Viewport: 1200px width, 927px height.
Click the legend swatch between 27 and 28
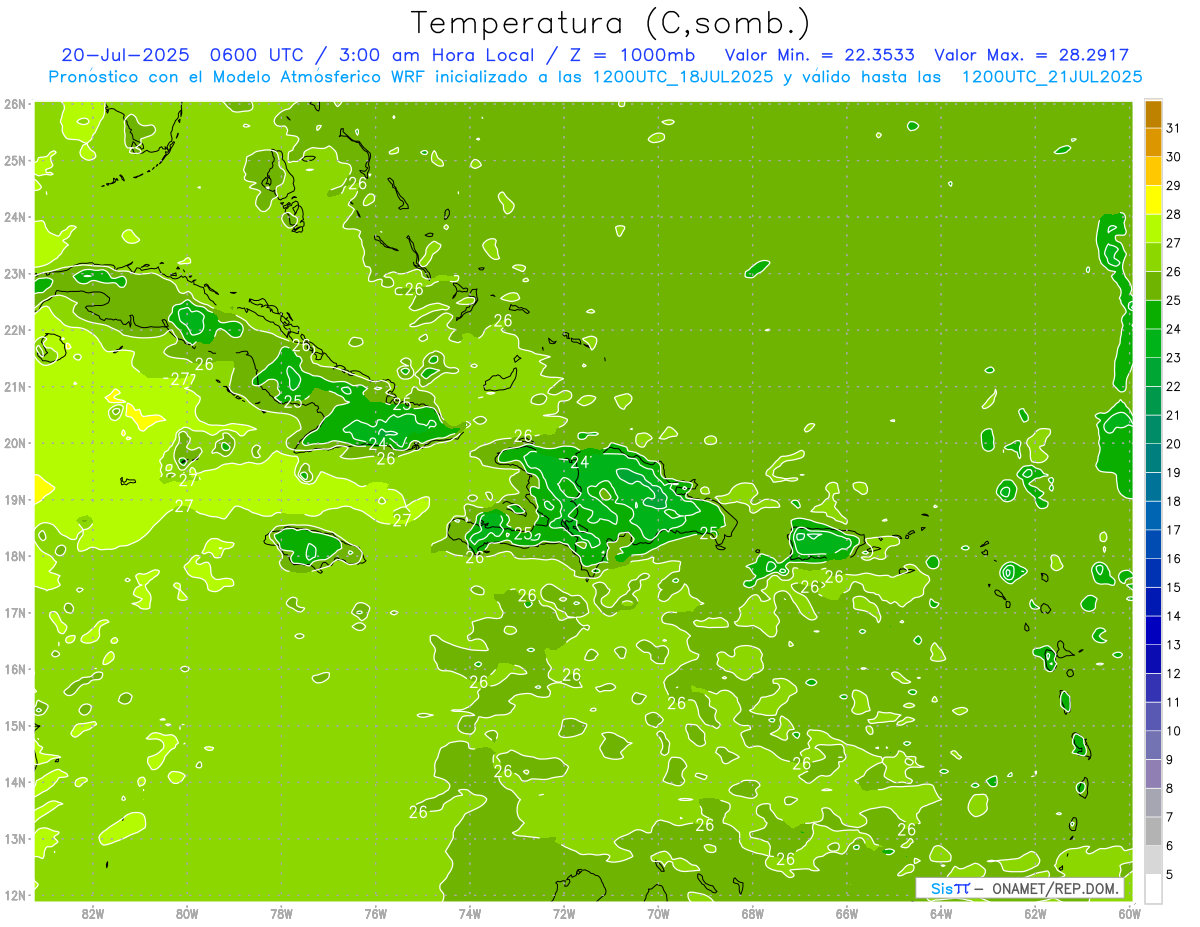1153,228
